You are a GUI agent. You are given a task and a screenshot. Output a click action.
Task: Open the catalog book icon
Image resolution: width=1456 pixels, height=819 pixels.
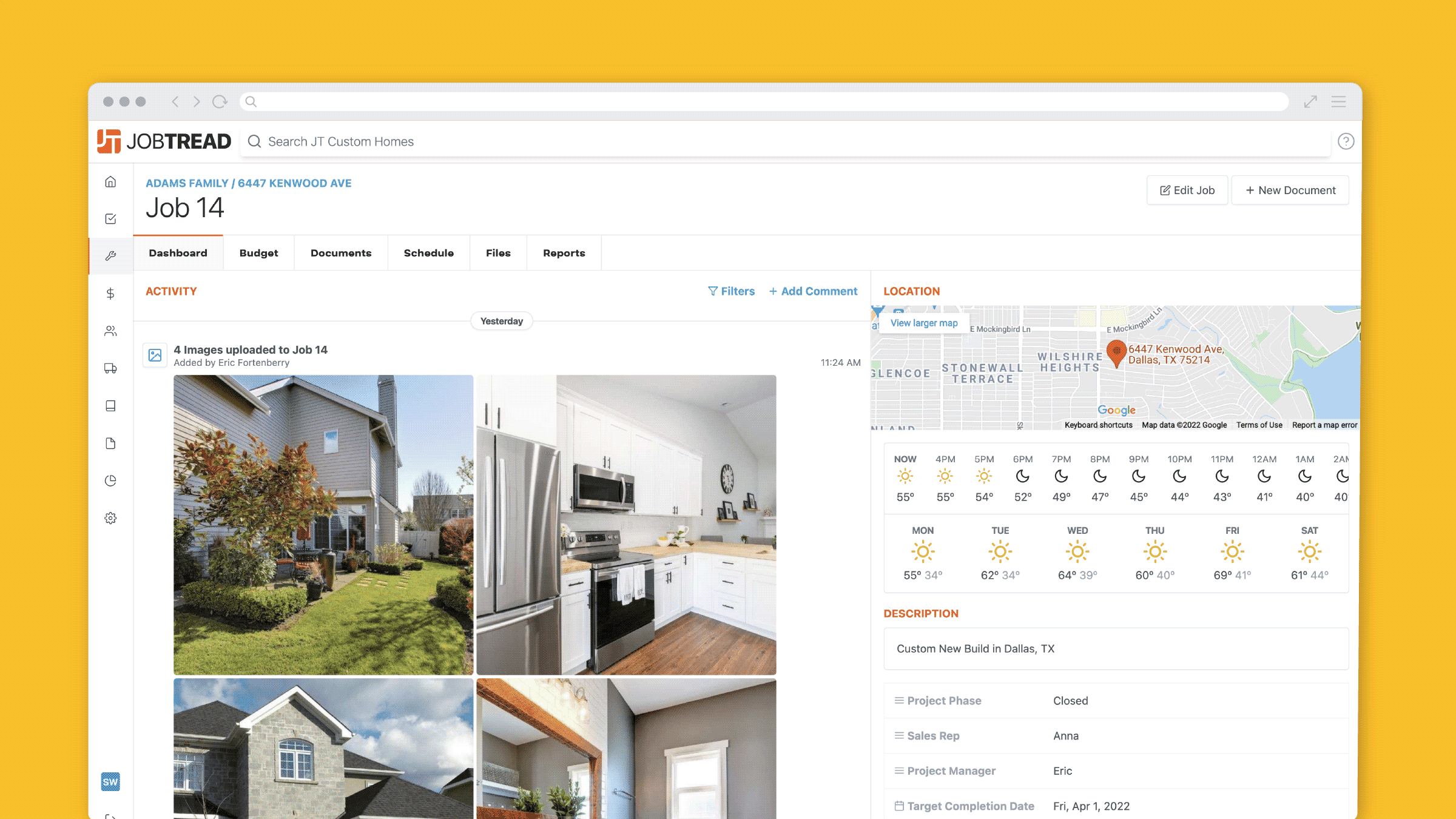coord(110,406)
